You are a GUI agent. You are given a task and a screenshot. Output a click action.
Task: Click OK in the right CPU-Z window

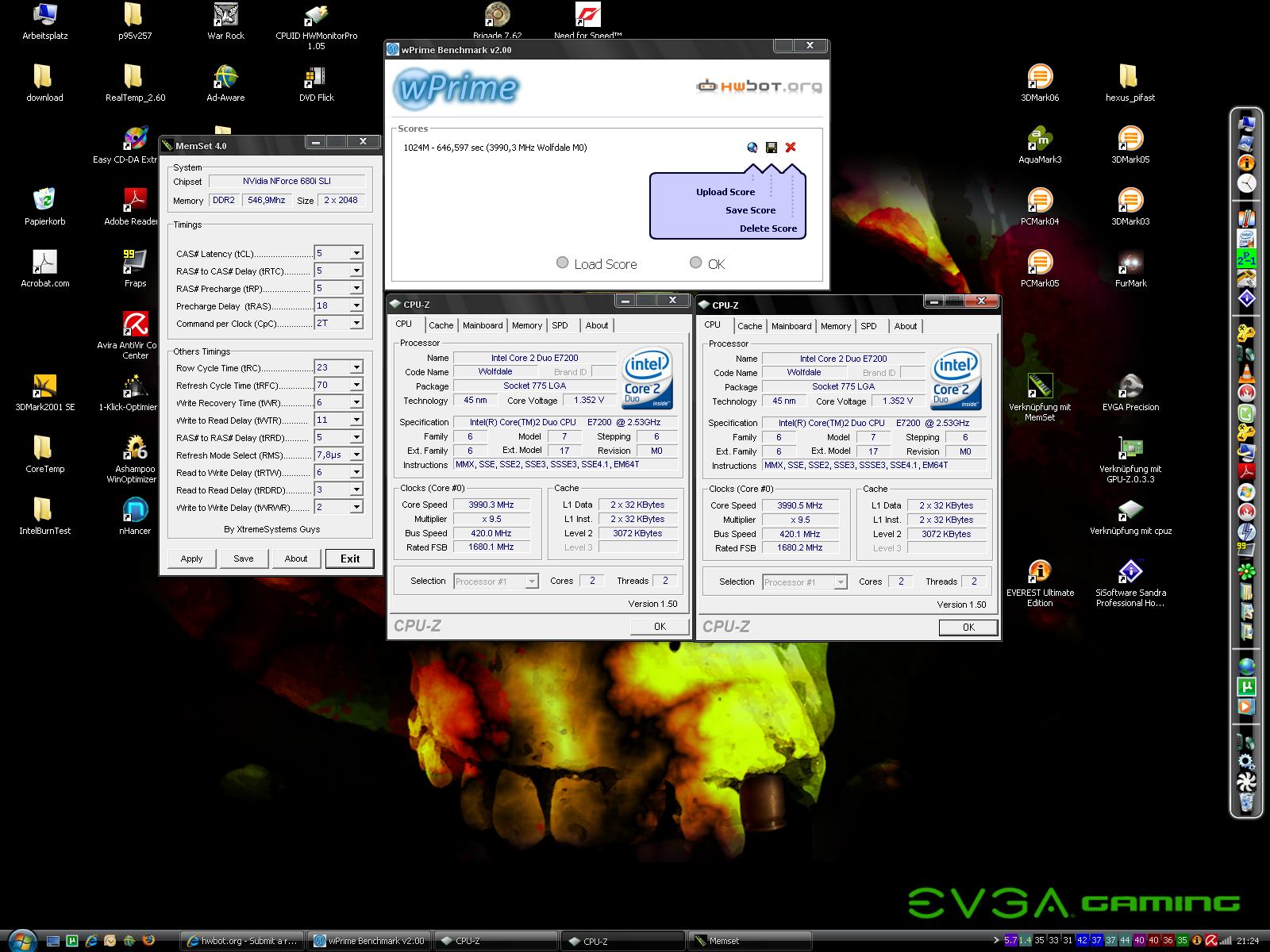[x=968, y=628]
